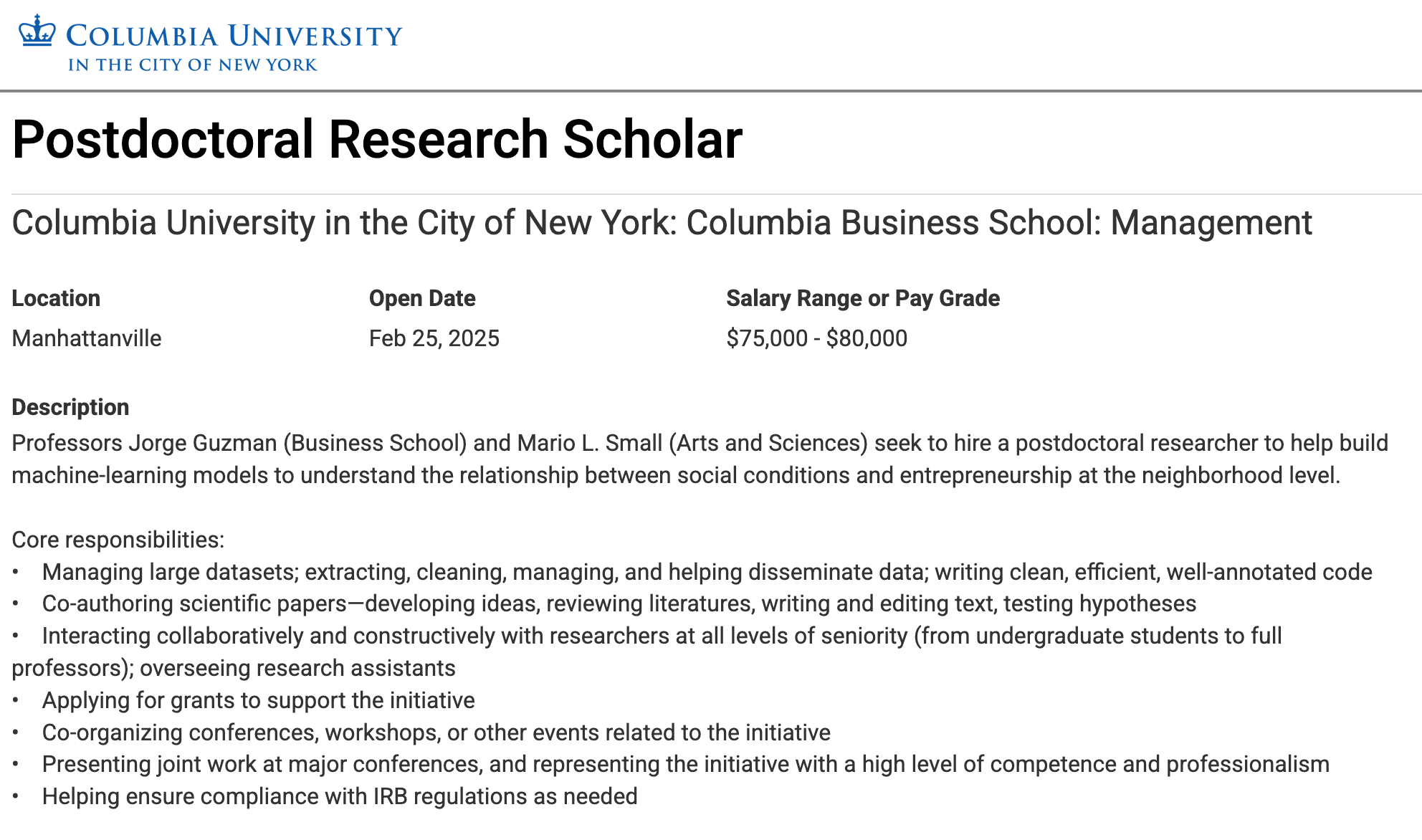Click the name Jorge Guzman in description

tap(203, 443)
